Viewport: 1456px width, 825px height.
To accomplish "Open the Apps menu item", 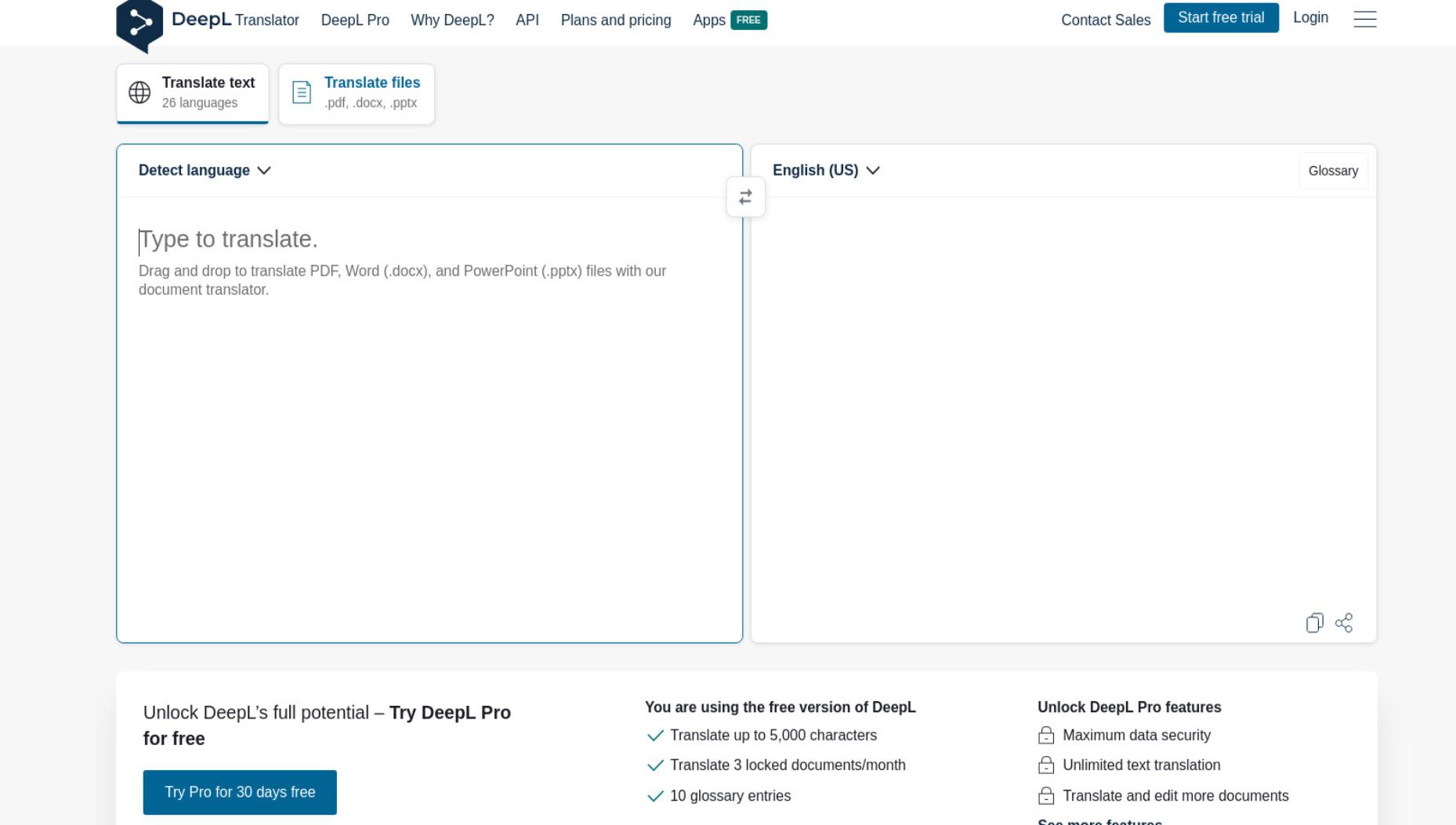I will point(709,20).
